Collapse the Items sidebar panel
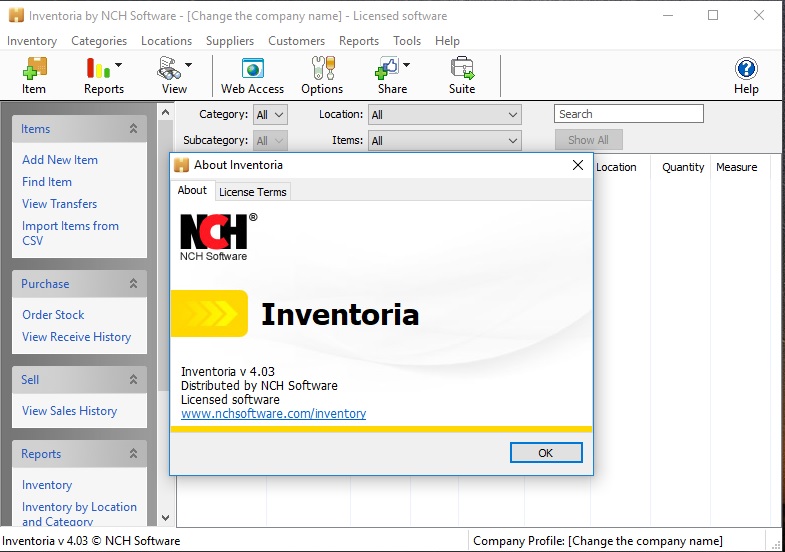 pyautogui.click(x=133, y=129)
